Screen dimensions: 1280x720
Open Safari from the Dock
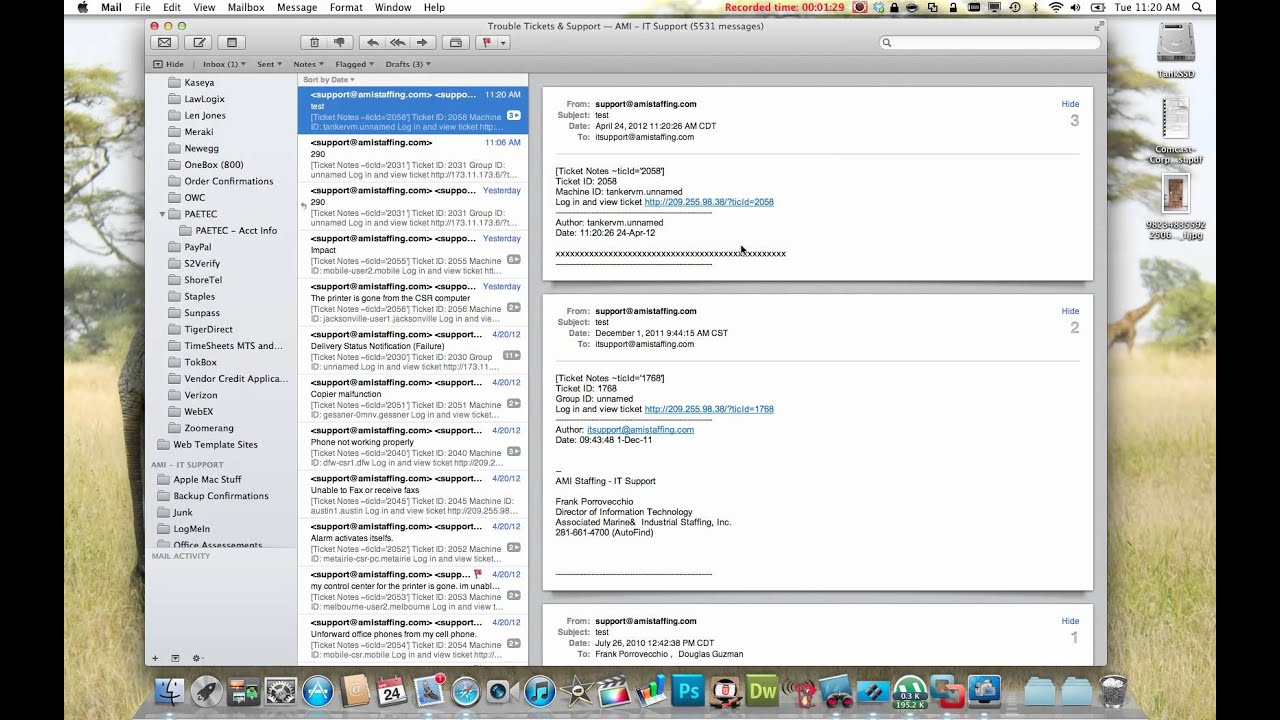(466, 691)
